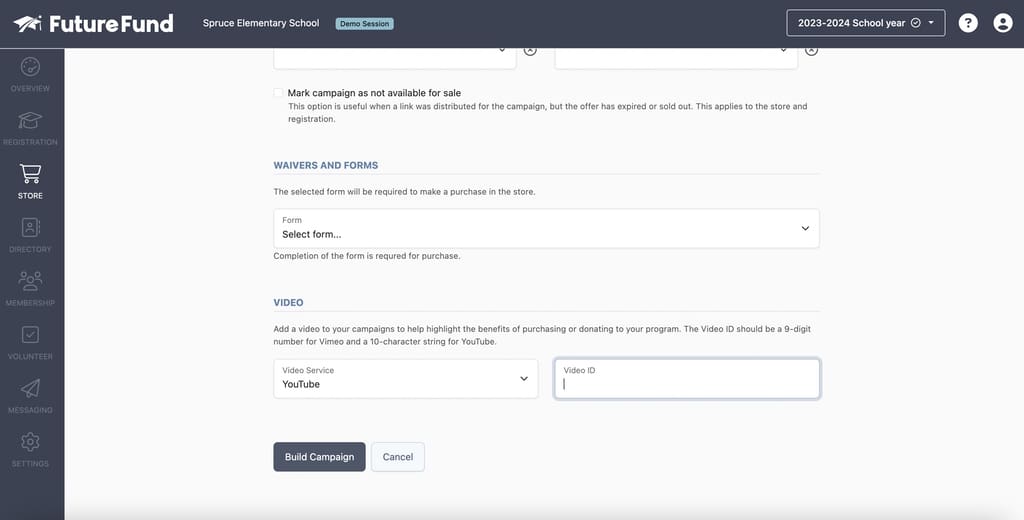Go to the MESSAGING sidebar label

tap(30, 410)
